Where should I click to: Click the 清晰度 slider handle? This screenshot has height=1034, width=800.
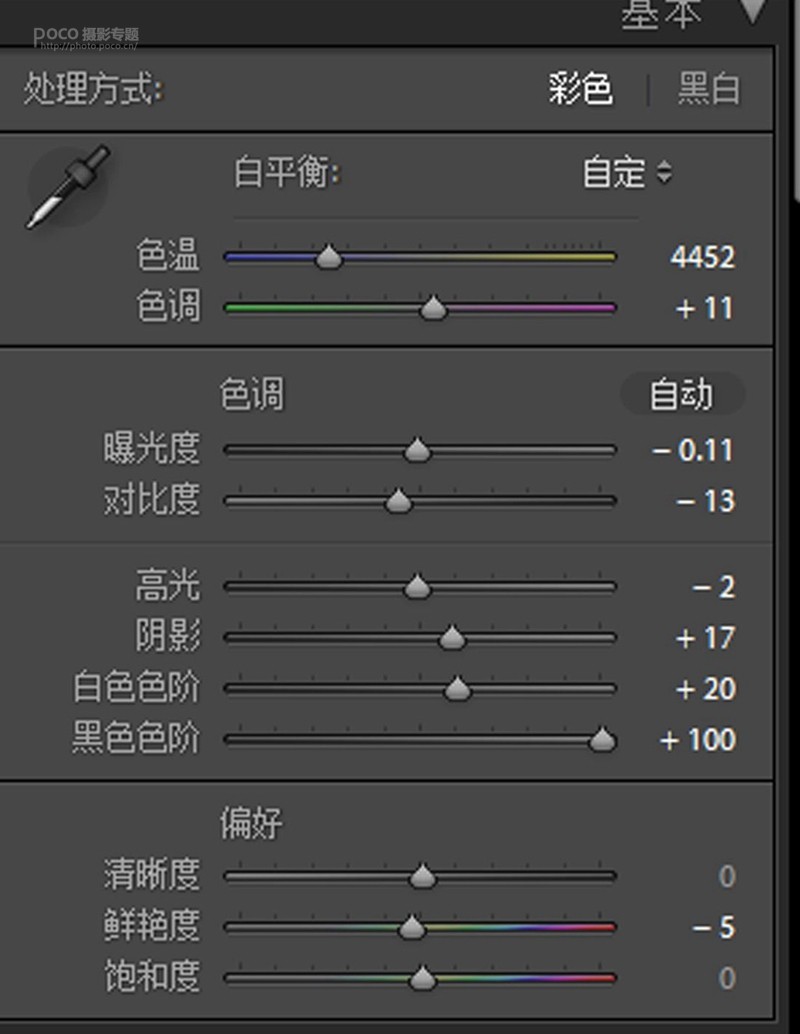click(x=423, y=877)
